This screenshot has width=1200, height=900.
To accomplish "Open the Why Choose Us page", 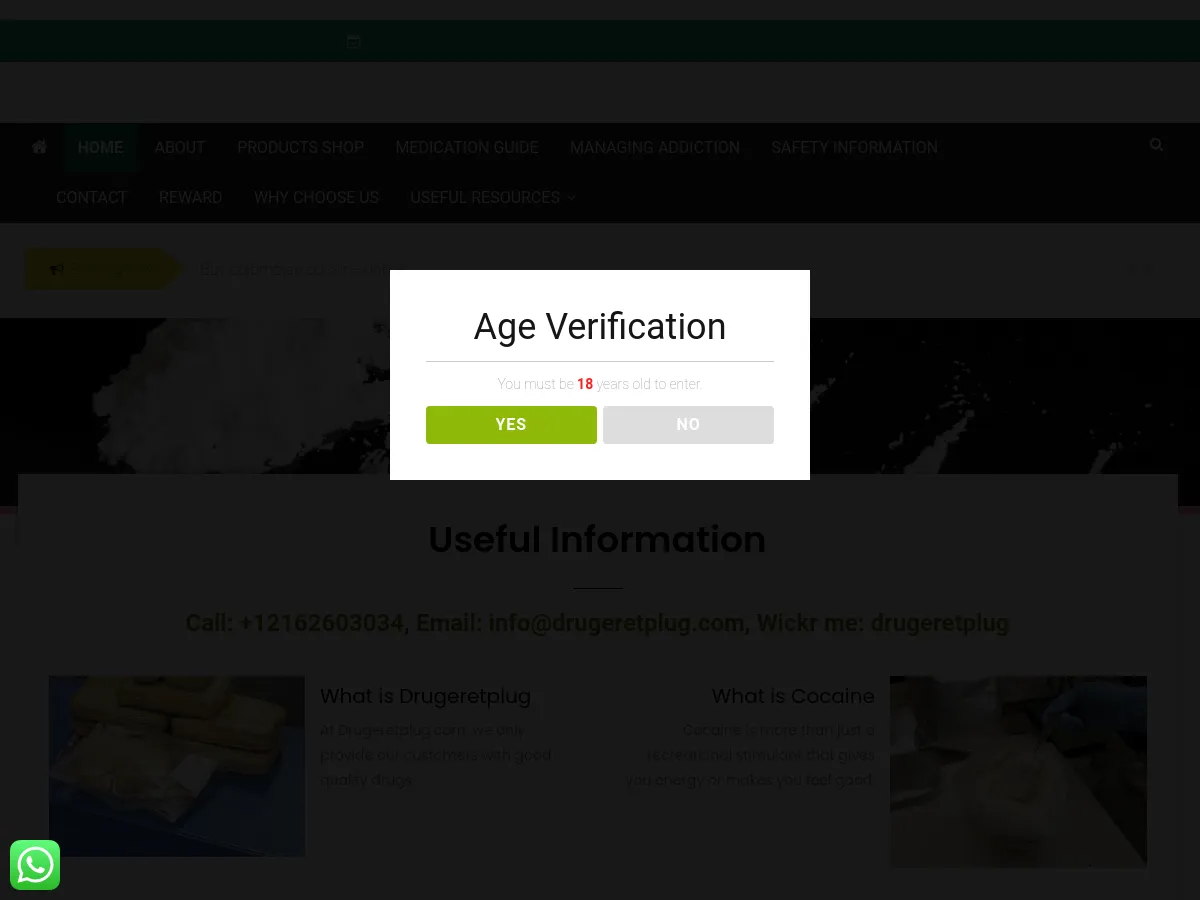I will click(x=316, y=198).
